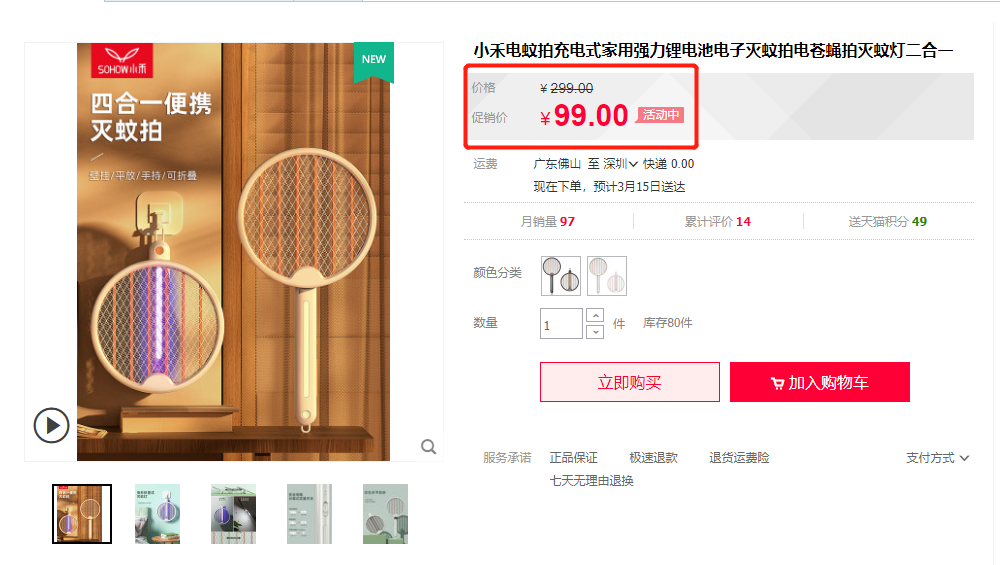This screenshot has height=565, width=1000.
Task: Click the quantity input field
Action: (561, 323)
